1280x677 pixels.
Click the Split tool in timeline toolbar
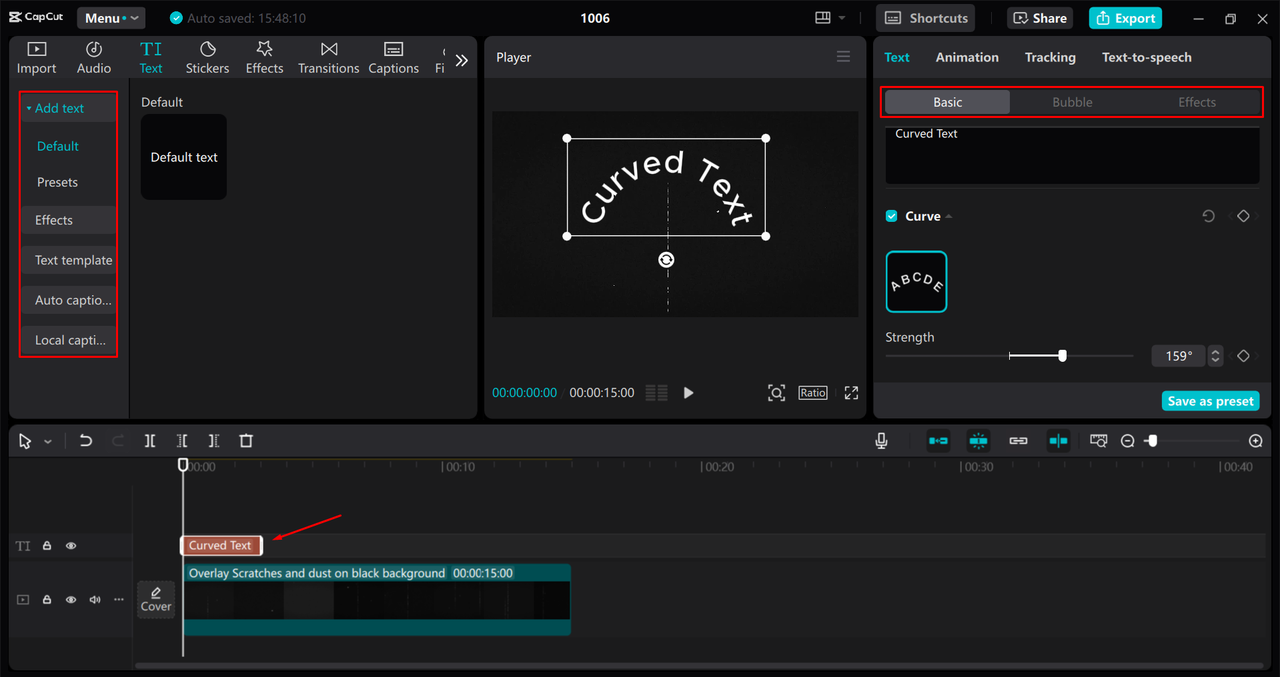tap(149, 441)
